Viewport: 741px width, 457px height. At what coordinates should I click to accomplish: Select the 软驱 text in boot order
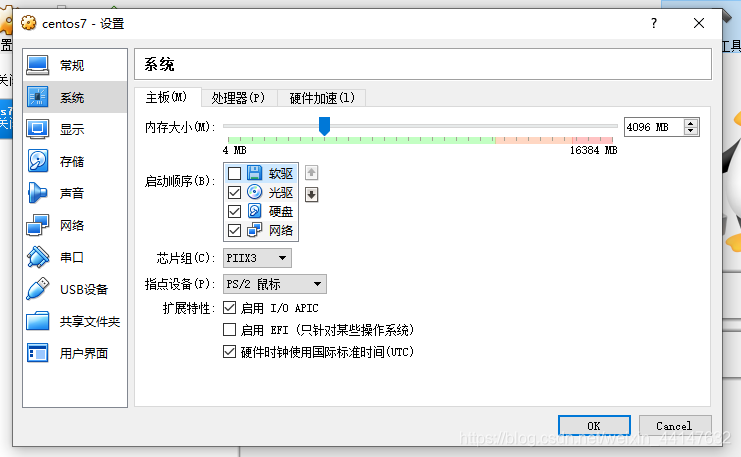point(281,173)
